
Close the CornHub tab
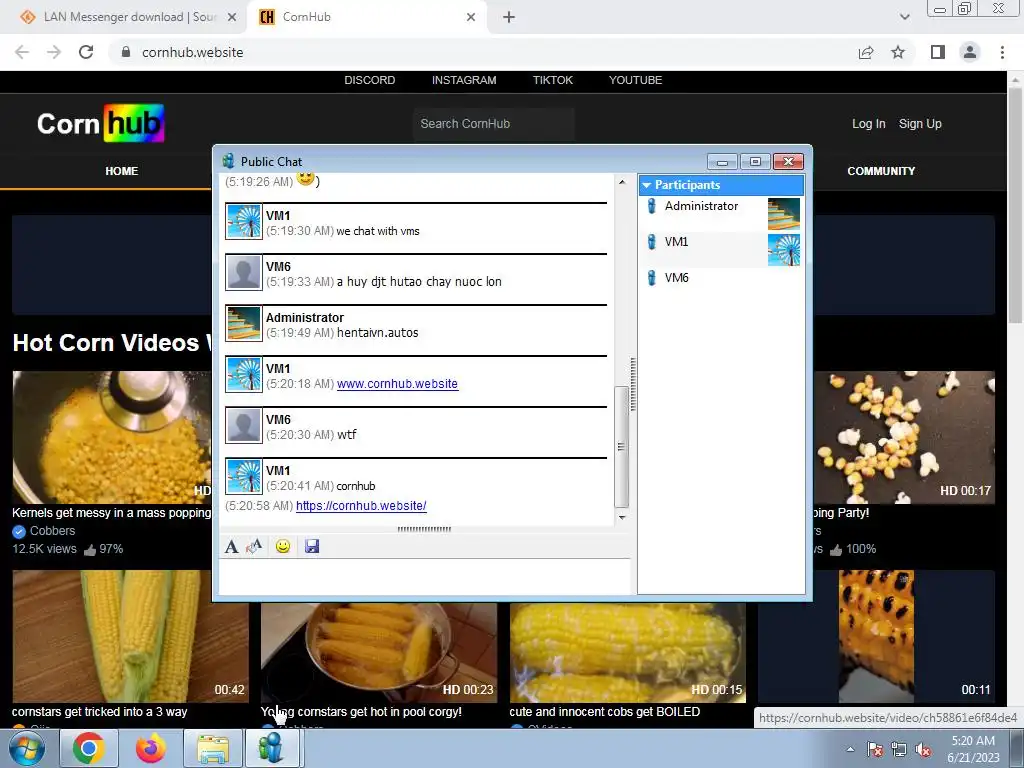pyautogui.click(x=471, y=17)
